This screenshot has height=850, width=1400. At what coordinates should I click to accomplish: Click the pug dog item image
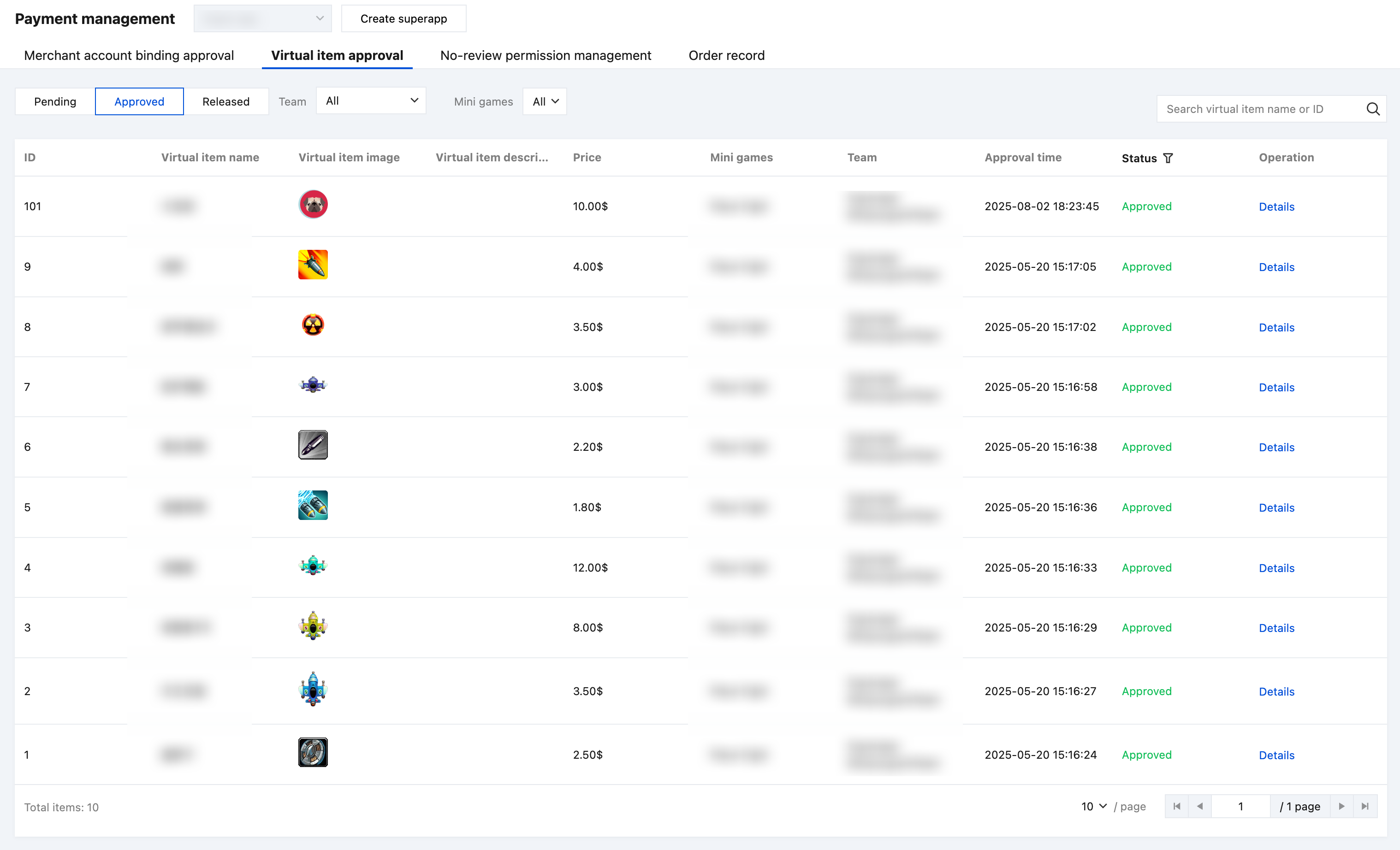click(313, 204)
